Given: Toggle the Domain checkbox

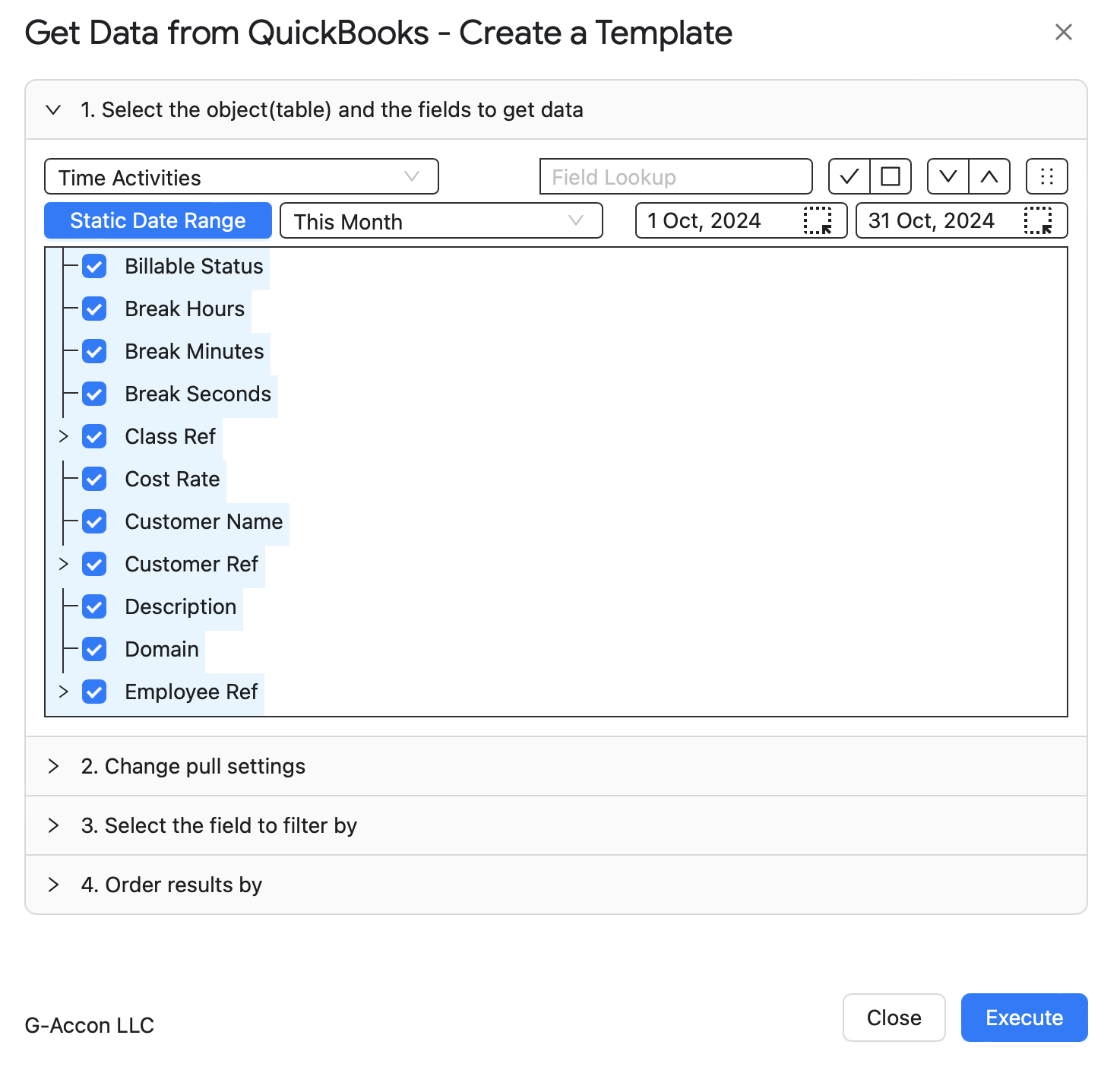Looking at the screenshot, I should [x=94, y=649].
